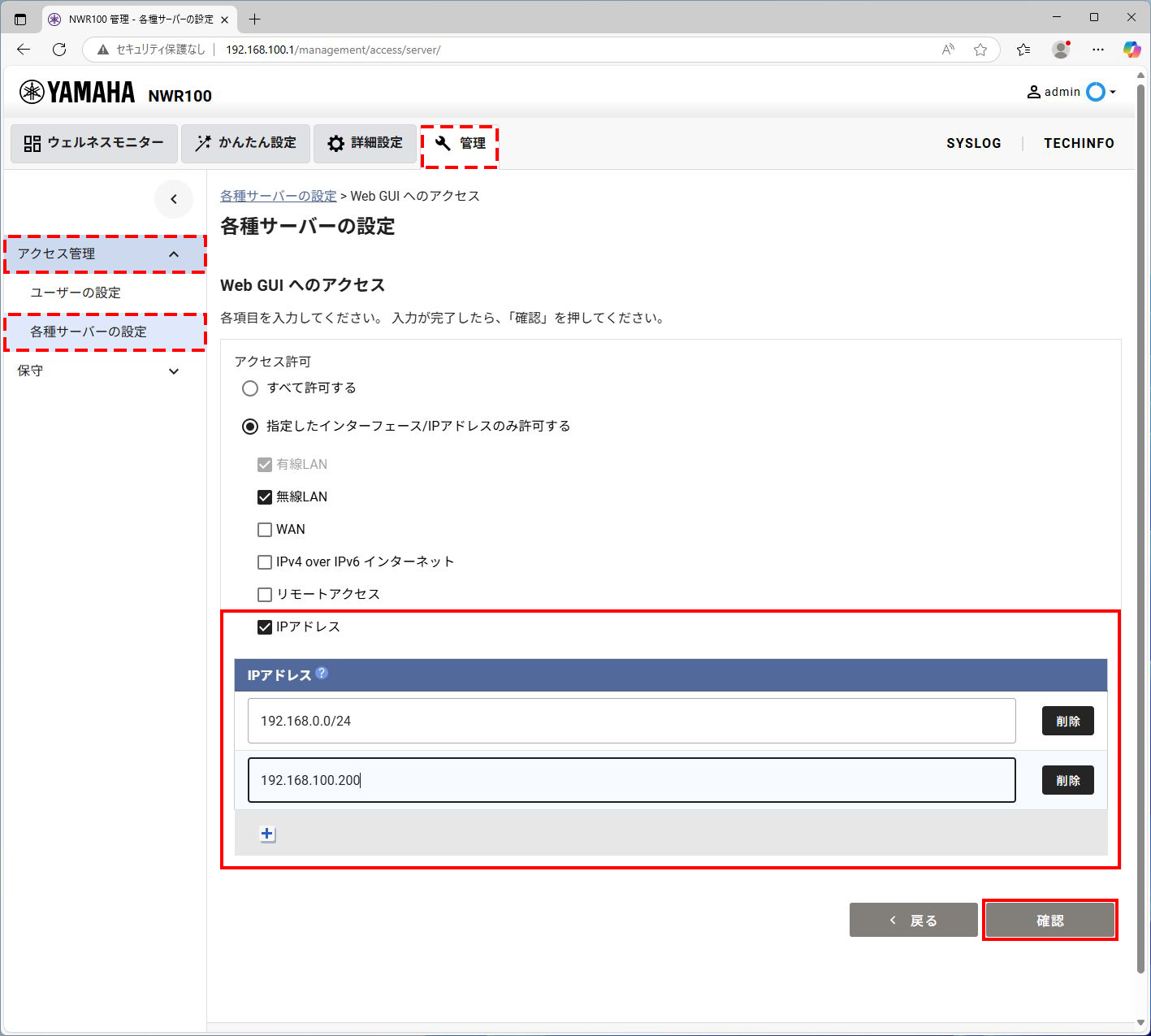1151x1036 pixels.
Task: Follow the 各種サーバーの設定 breadcrumb link
Action: [277, 196]
